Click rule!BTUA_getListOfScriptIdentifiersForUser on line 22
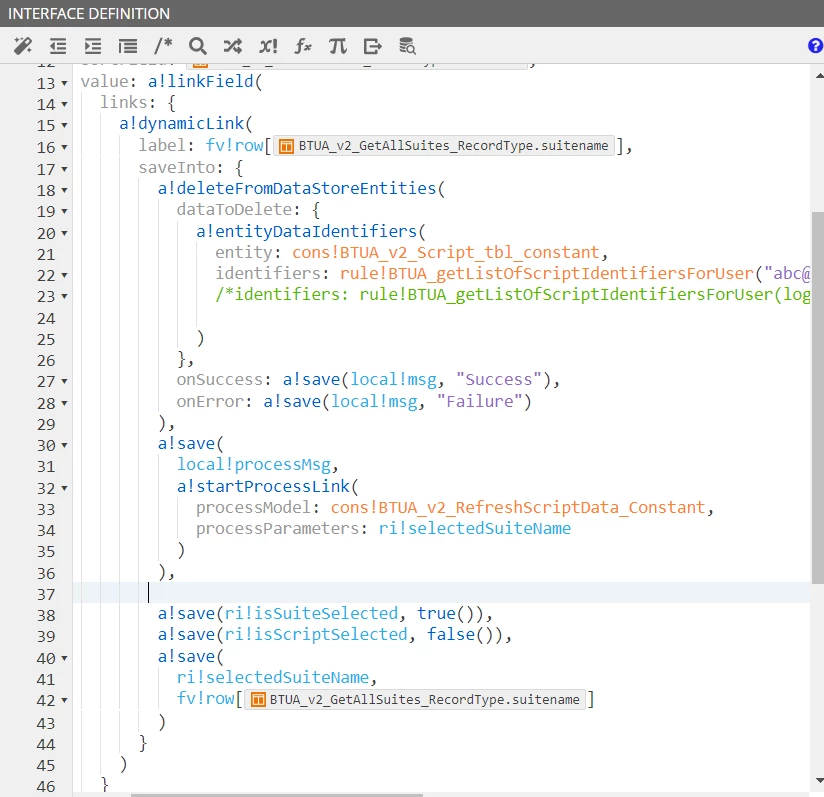This screenshot has height=797, width=824. point(547,274)
